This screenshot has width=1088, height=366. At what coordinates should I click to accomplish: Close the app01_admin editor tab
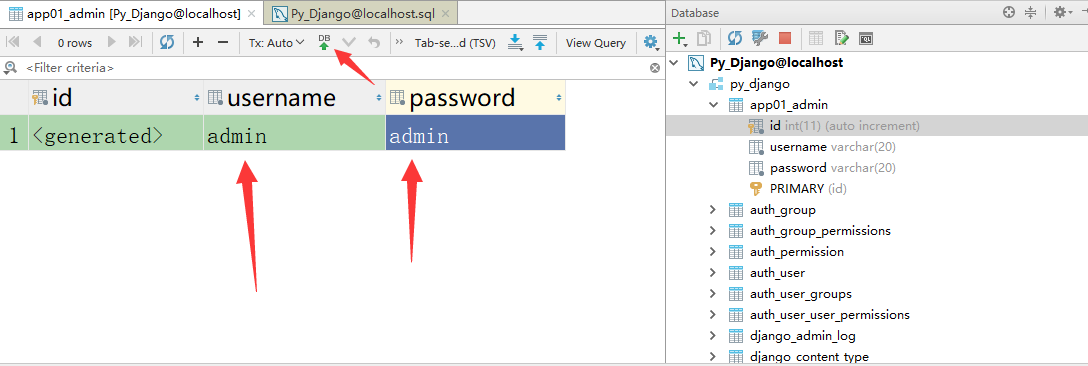pos(250,13)
